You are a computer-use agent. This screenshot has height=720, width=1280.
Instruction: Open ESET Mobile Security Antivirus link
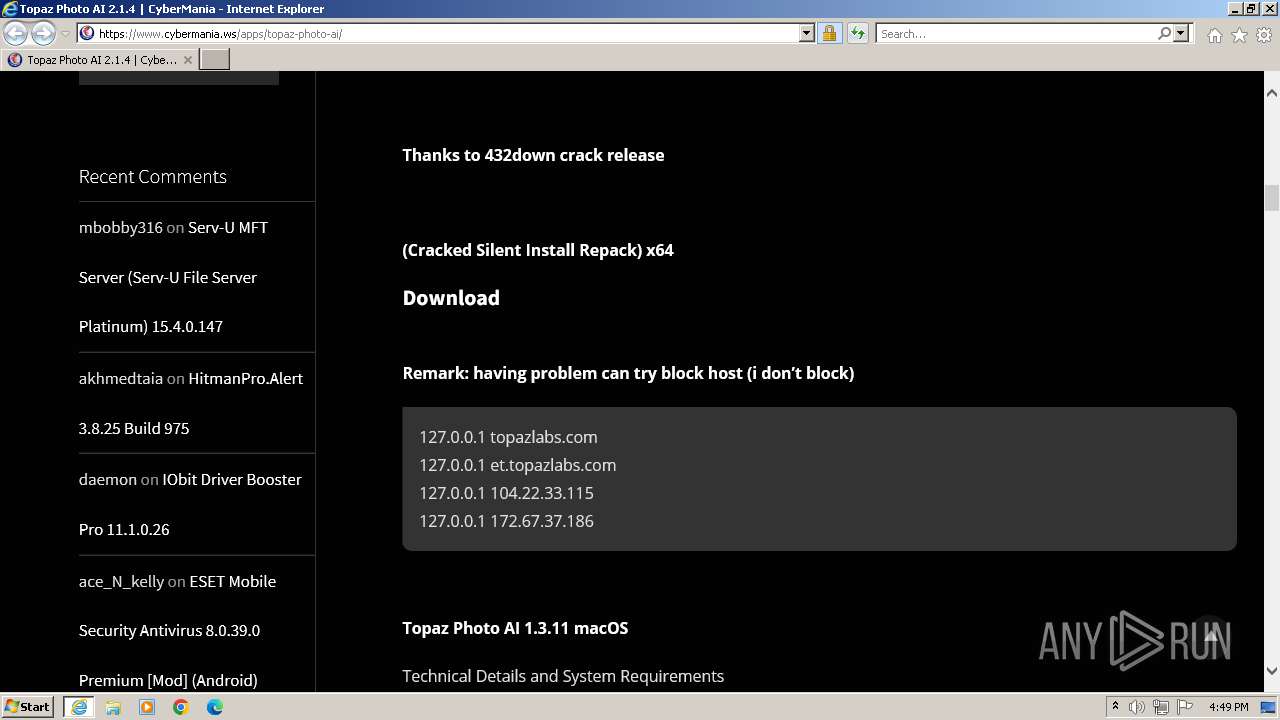pos(177,631)
